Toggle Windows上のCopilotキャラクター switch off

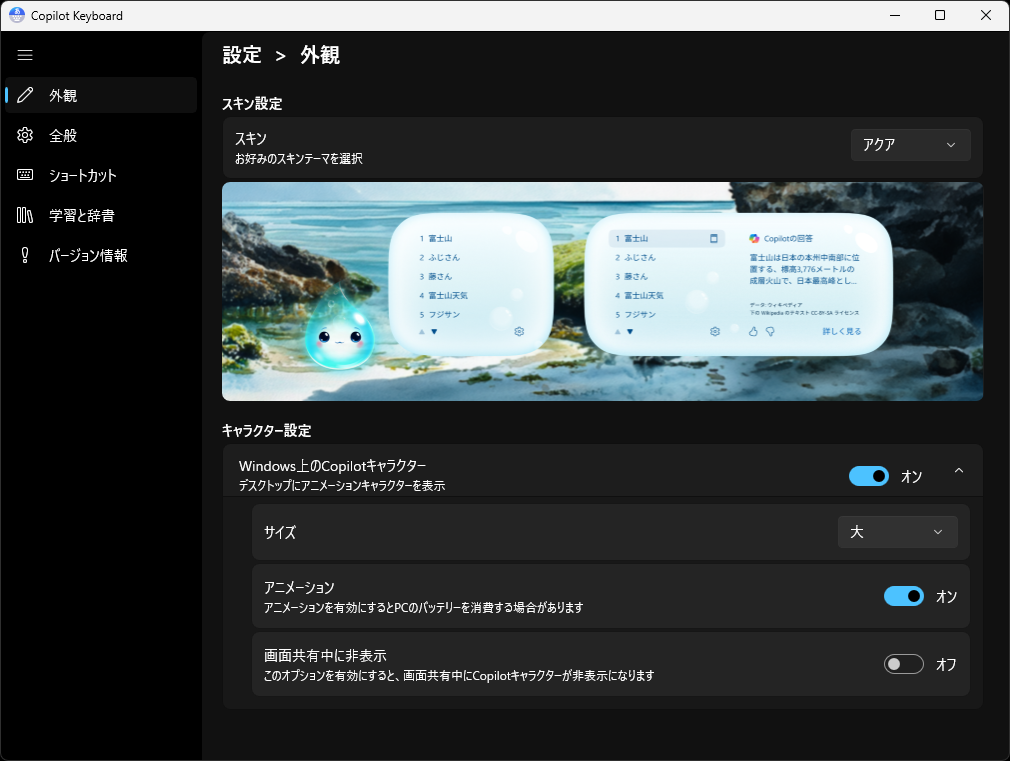click(x=868, y=476)
